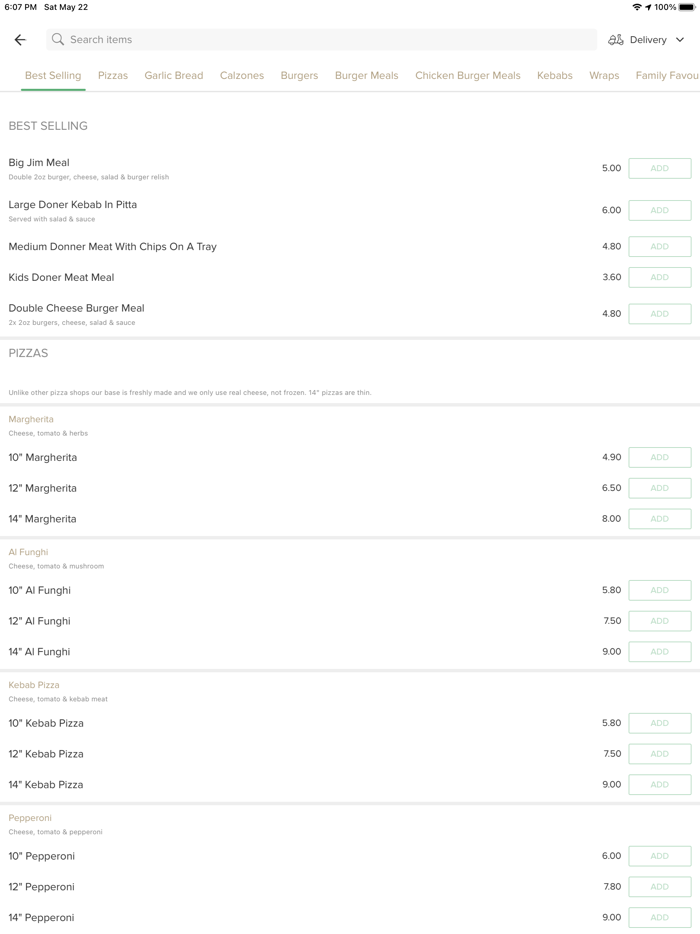Screen dimensions: 700x934
Task: Add the 12" Margherita pizza
Action: click(x=659, y=489)
